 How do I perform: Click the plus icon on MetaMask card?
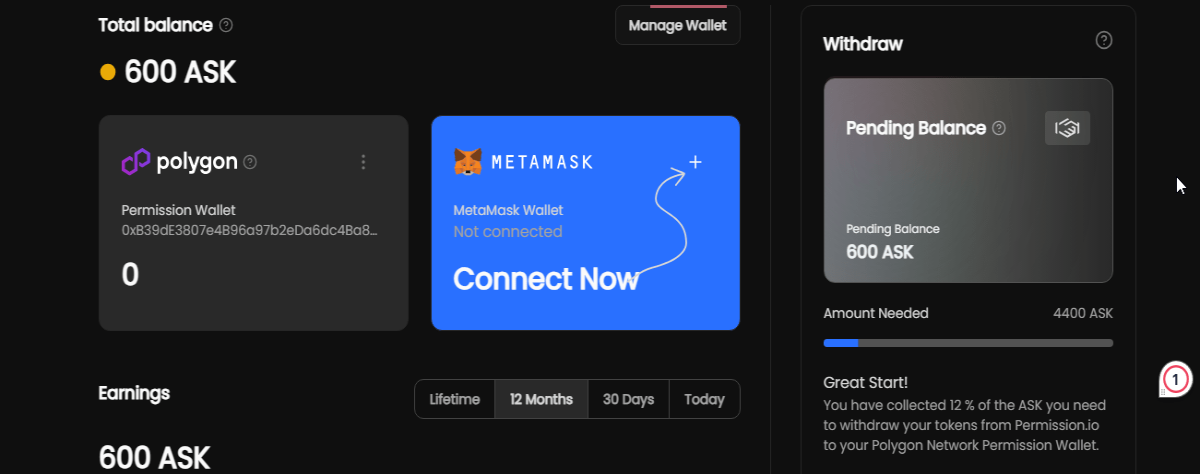coord(696,162)
